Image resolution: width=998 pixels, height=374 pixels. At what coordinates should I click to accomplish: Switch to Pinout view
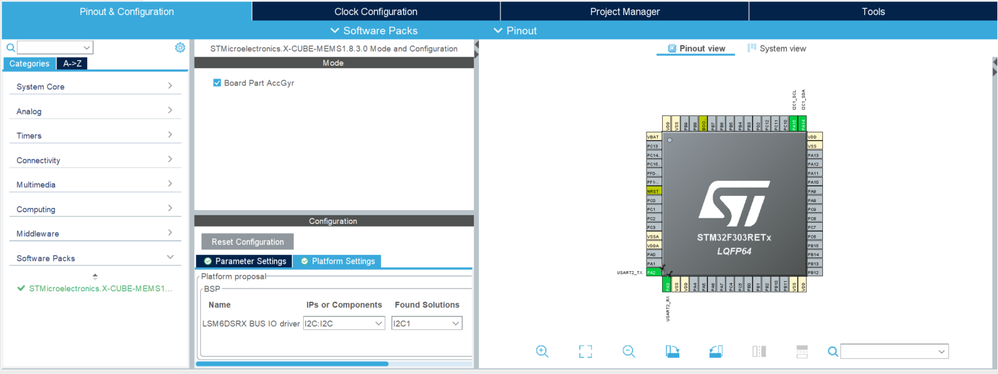point(696,48)
